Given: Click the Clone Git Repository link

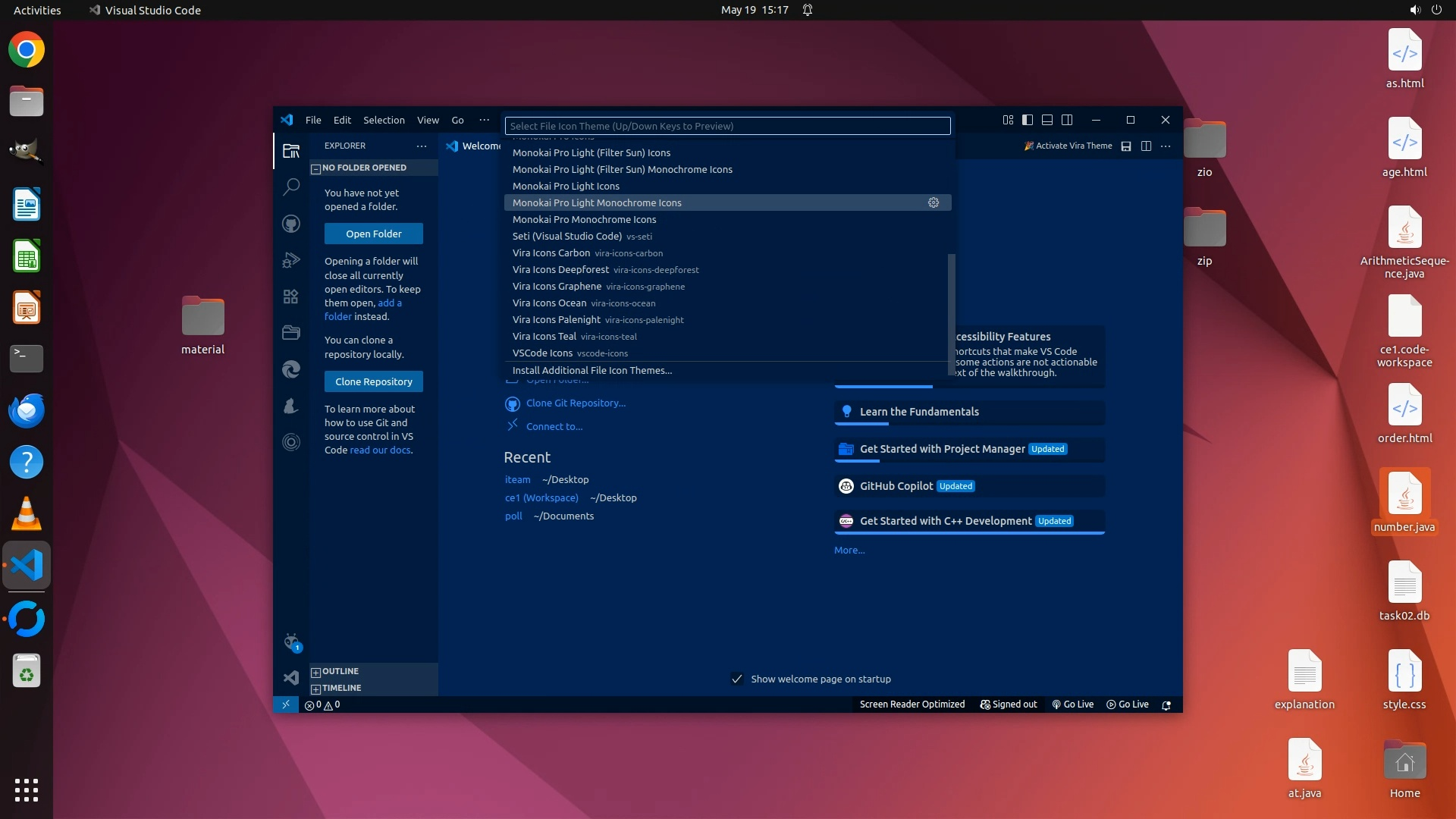Looking at the screenshot, I should tap(576, 403).
